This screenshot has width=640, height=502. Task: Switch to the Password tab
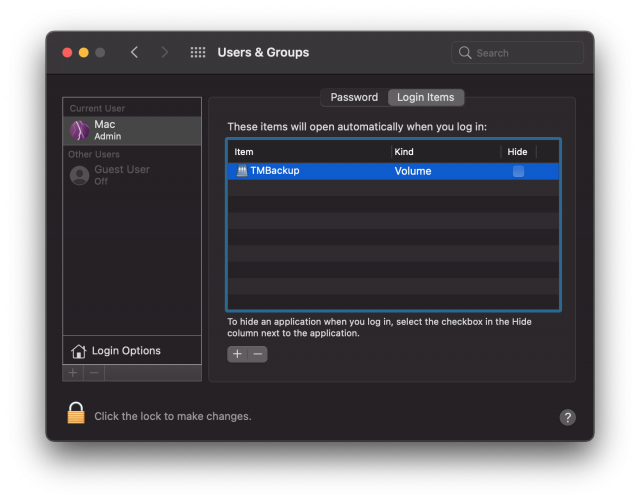pyautogui.click(x=354, y=97)
